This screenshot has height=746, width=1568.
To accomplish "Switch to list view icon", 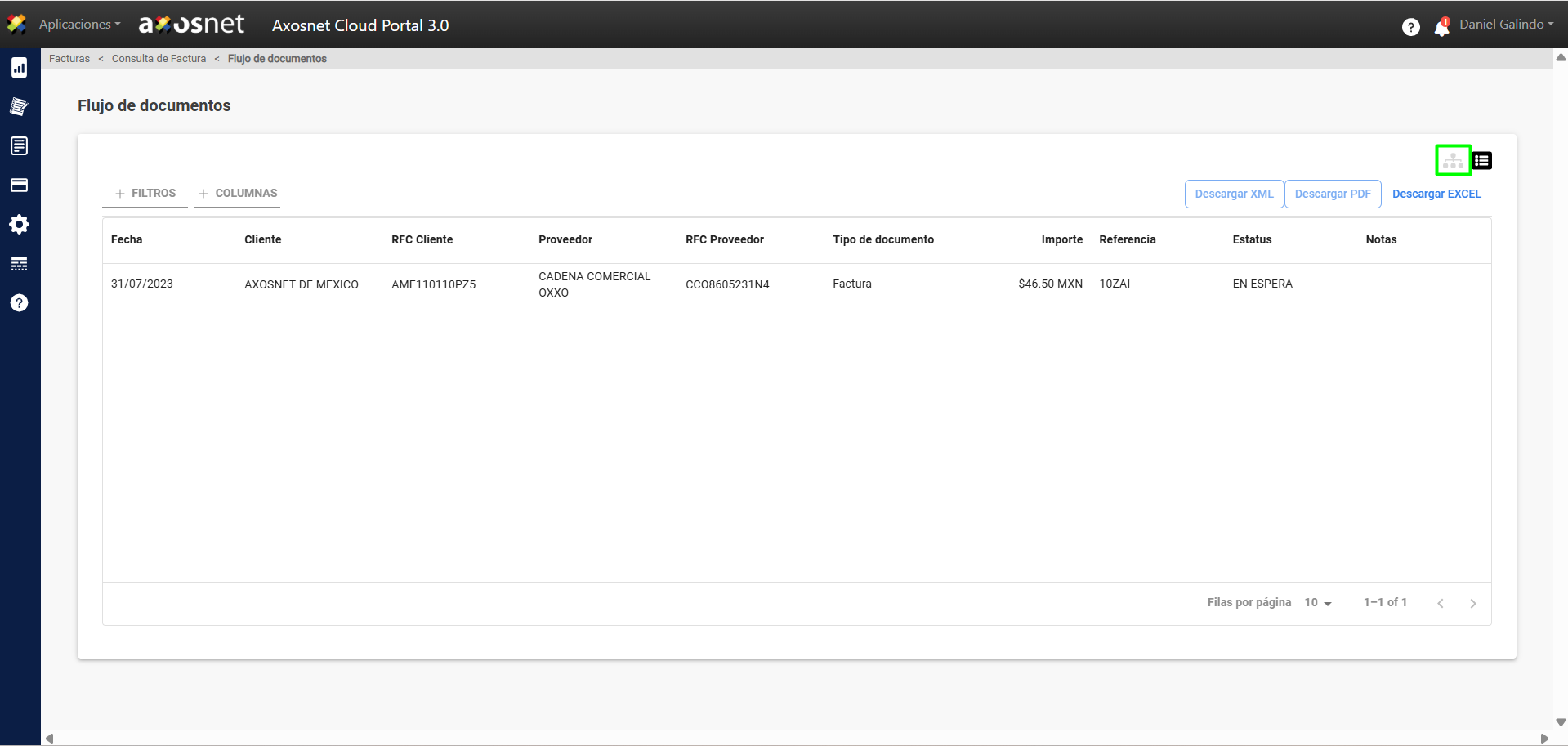I will point(1482,161).
